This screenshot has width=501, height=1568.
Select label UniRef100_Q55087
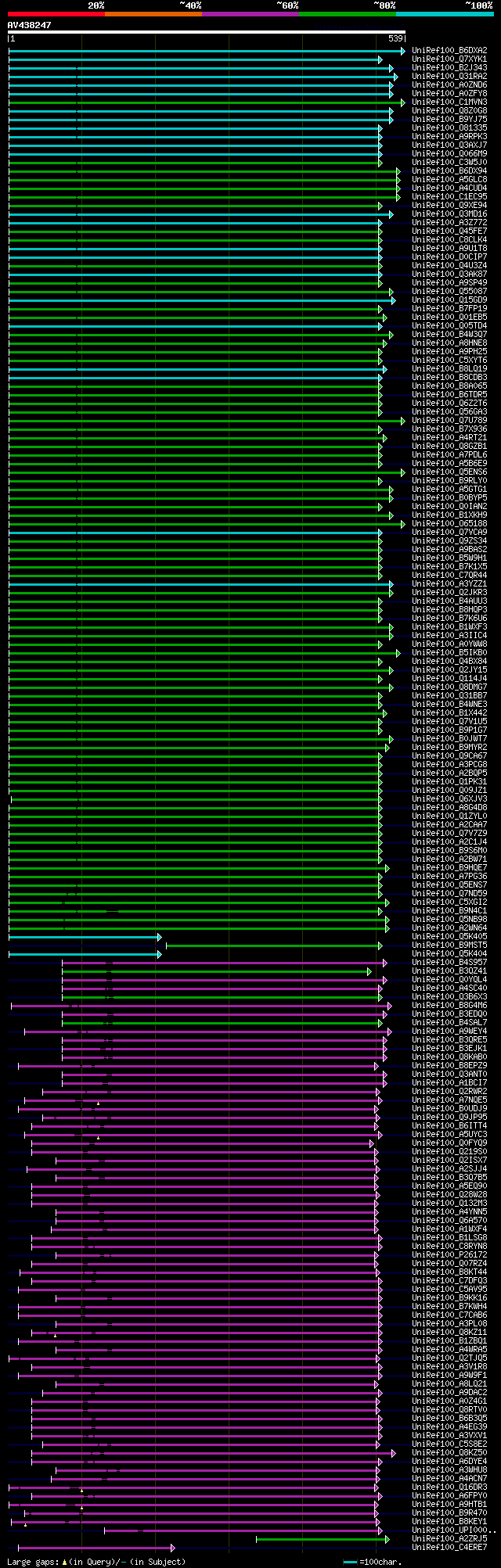click(449, 292)
